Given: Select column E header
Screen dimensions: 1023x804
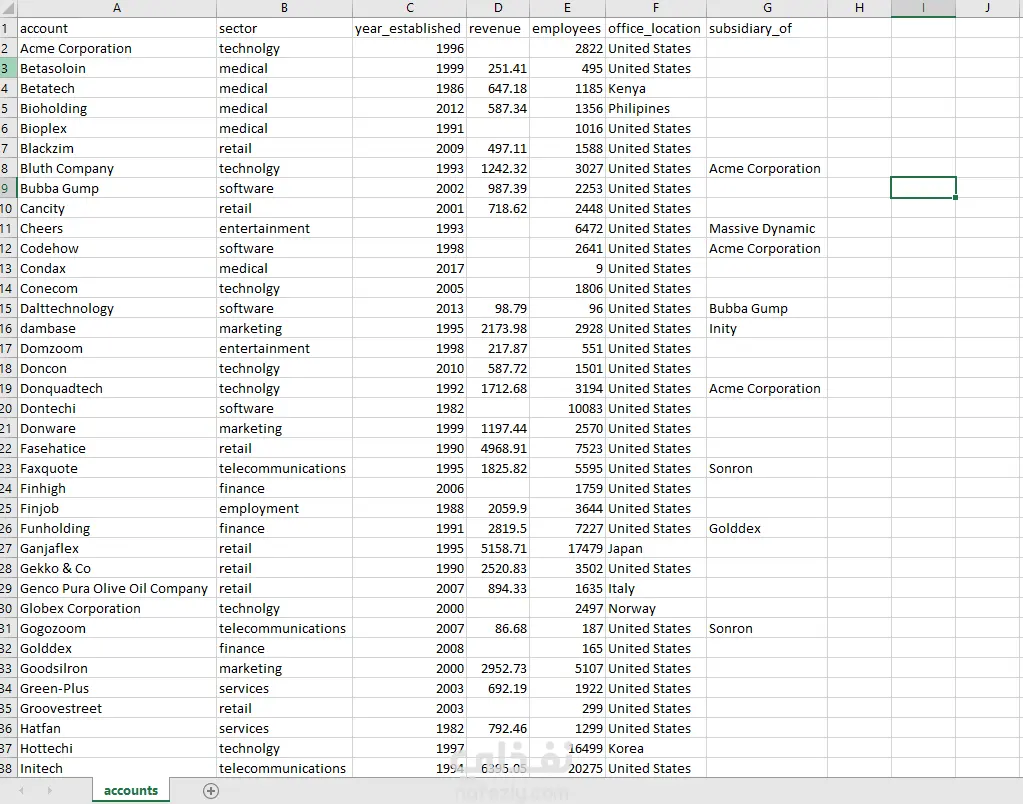Looking at the screenshot, I should click(x=568, y=8).
